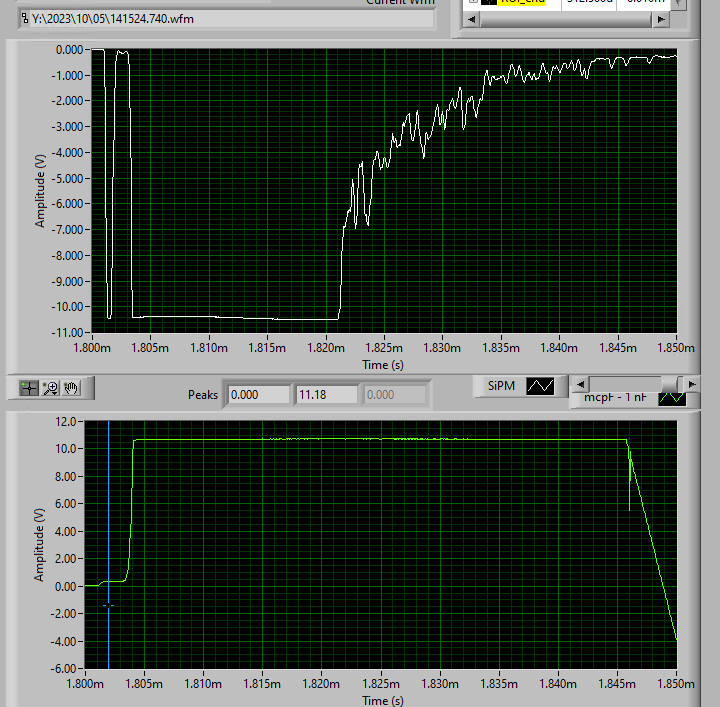720x707 pixels.
Task: Click the lower graph 1.850m time axis end label
Action: [676, 684]
